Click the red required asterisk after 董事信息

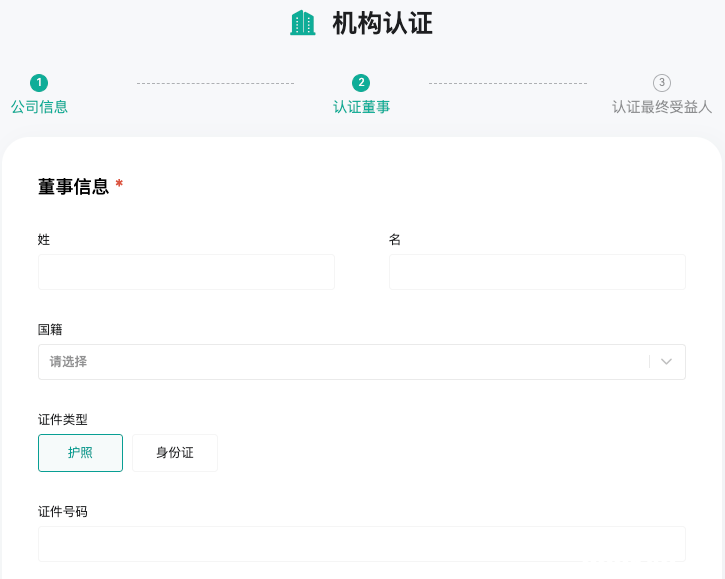pyautogui.click(x=119, y=186)
